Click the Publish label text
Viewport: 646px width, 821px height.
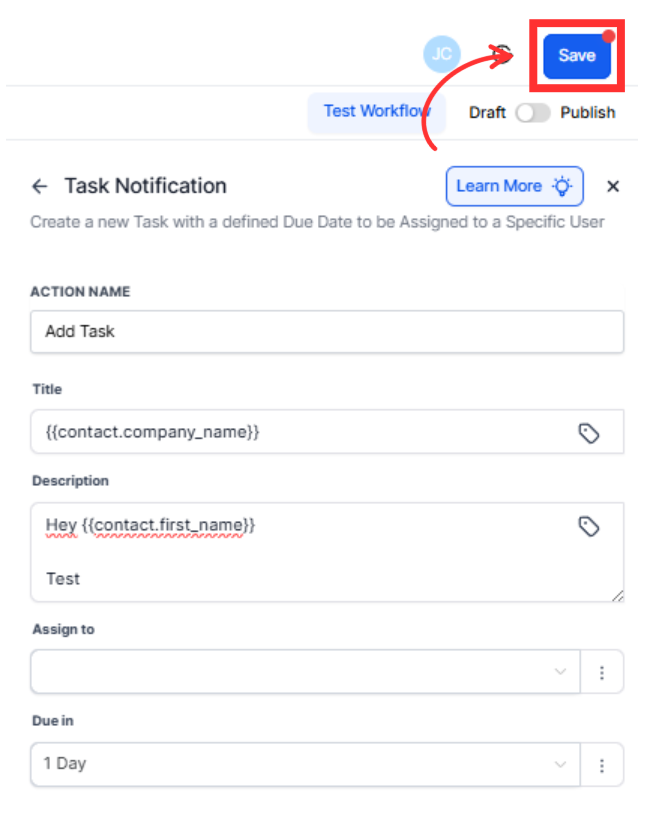click(x=588, y=113)
